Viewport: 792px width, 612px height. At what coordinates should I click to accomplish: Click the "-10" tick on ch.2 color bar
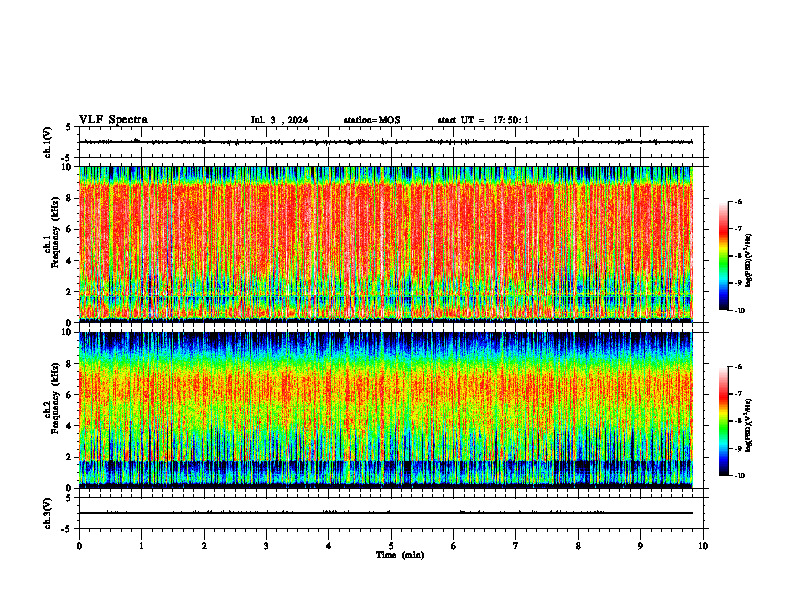[x=739, y=476]
